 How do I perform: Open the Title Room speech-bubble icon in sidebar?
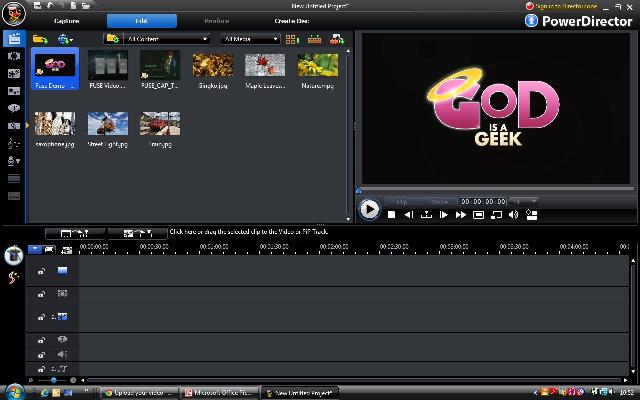[x=14, y=108]
